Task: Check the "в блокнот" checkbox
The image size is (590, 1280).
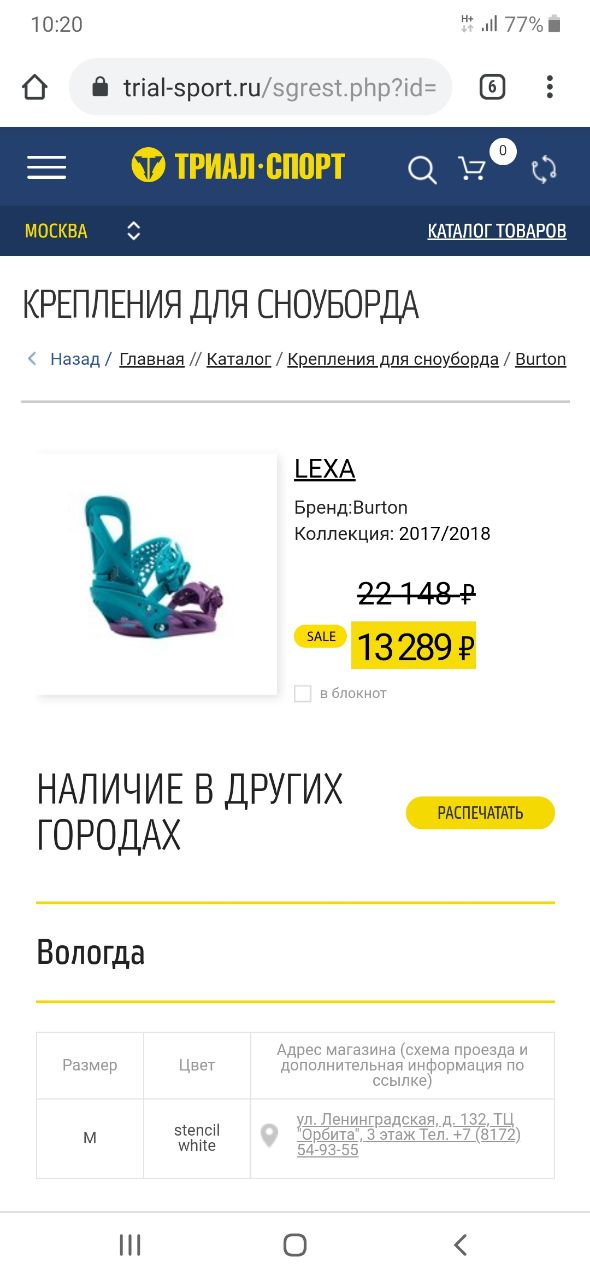Action: coord(303,693)
